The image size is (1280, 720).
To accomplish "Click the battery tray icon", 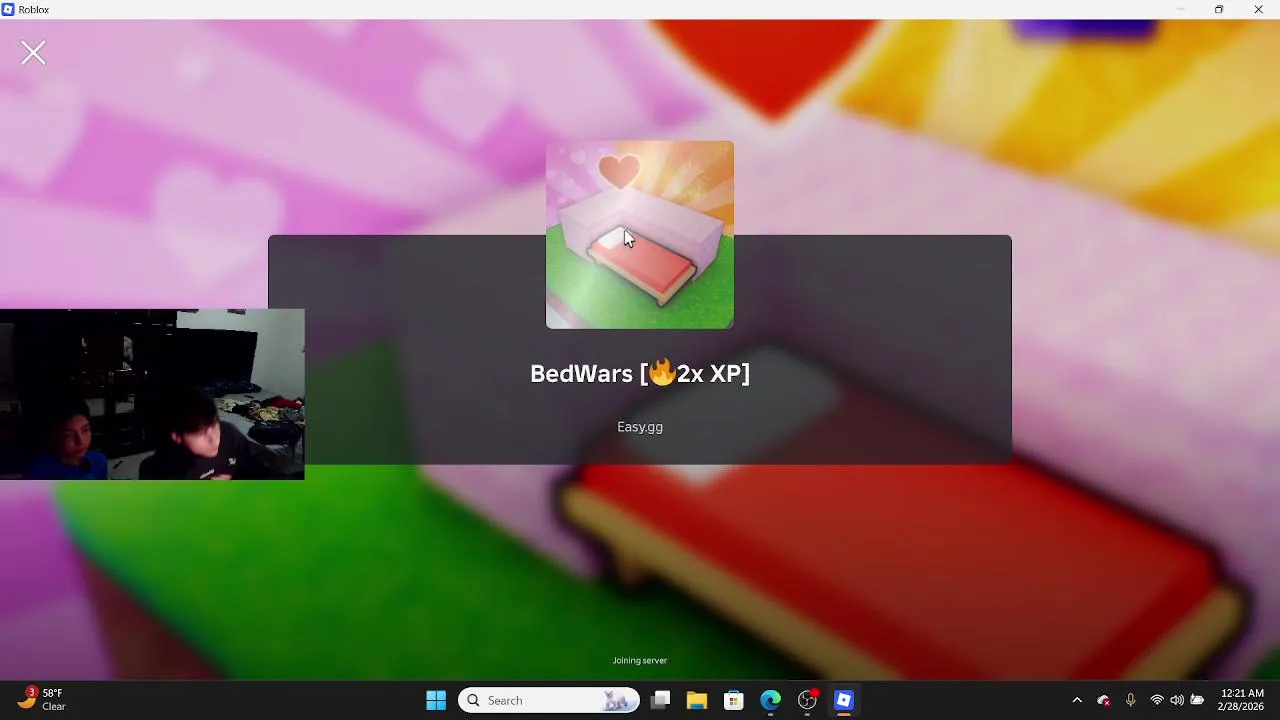I will tap(1197, 700).
